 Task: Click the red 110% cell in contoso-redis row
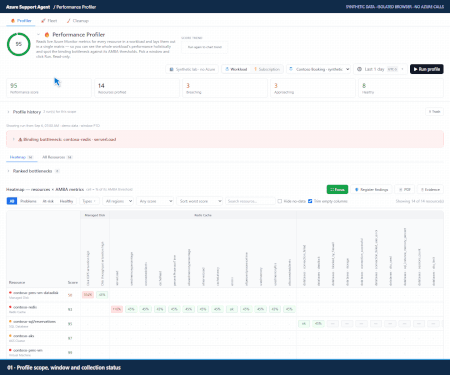(x=117, y=309)
